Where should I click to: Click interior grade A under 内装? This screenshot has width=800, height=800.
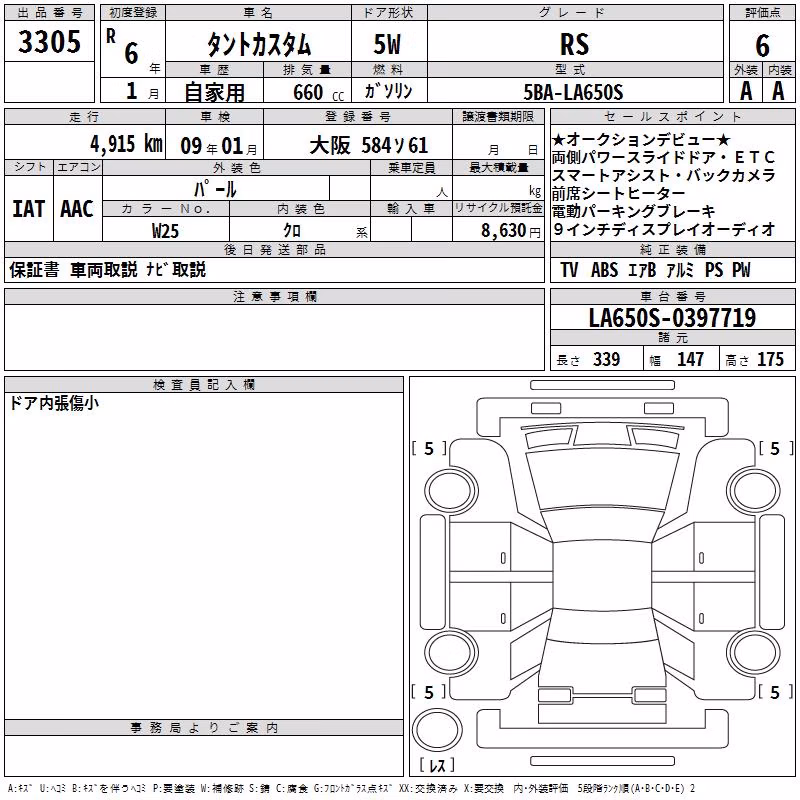tap(778, 91)
